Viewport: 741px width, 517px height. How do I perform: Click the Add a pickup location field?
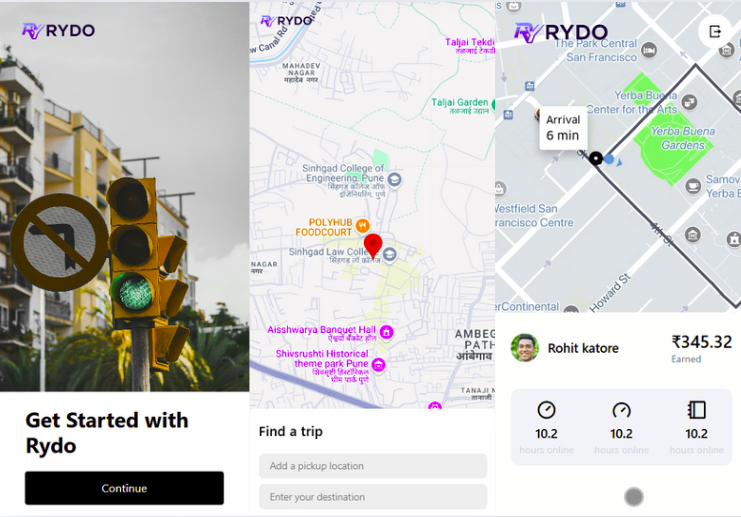pyautogui.click(x=373, y=466)
